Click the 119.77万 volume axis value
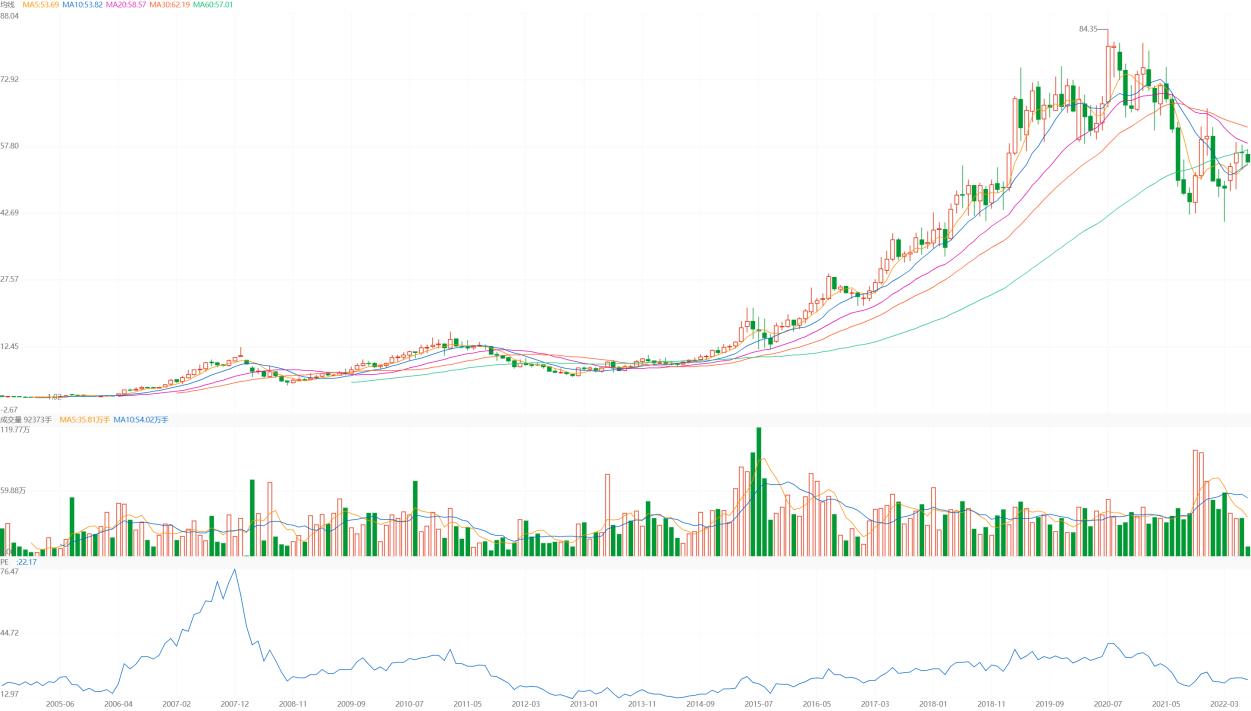This screenshot has height=711, width=1251. tap(14, 429)
